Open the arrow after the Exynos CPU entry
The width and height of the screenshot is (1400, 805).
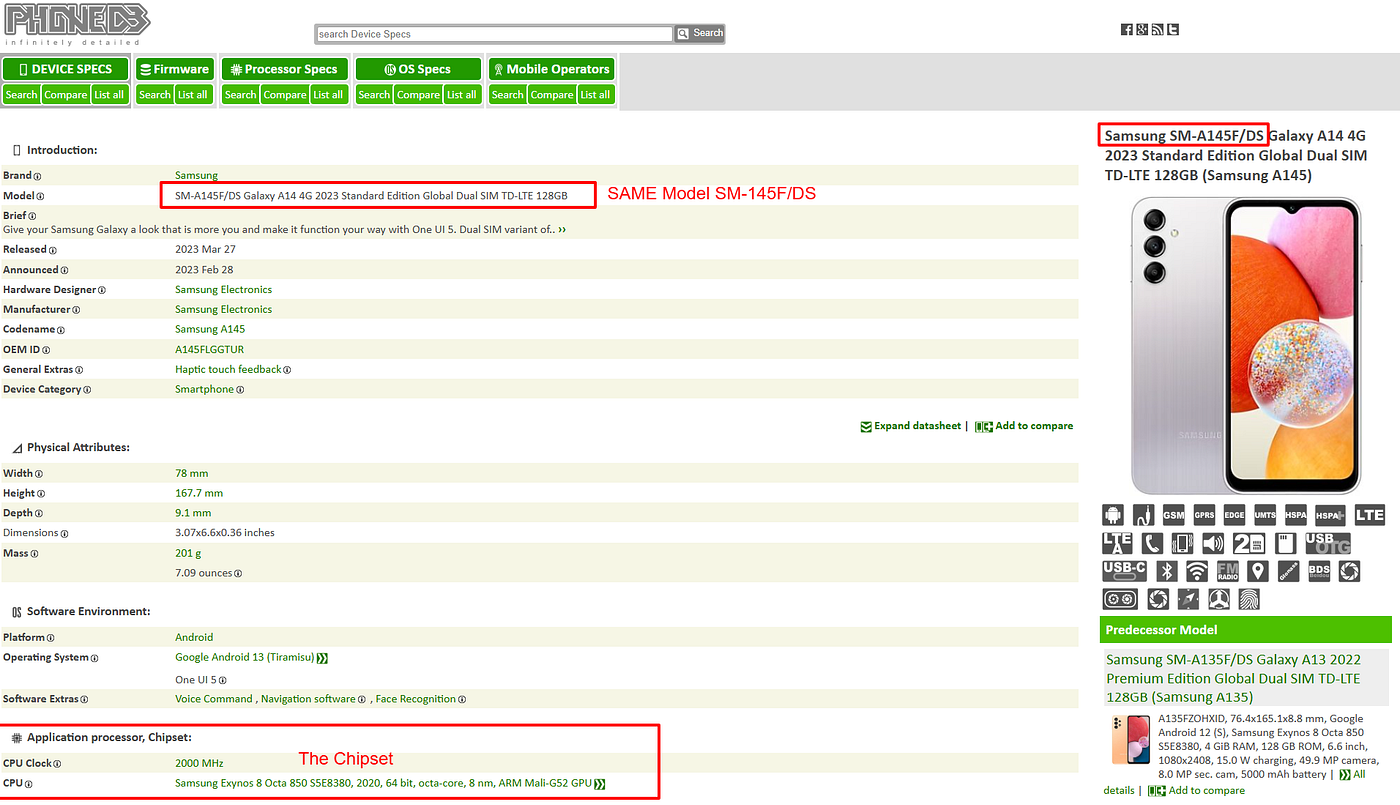click(600, 784)
